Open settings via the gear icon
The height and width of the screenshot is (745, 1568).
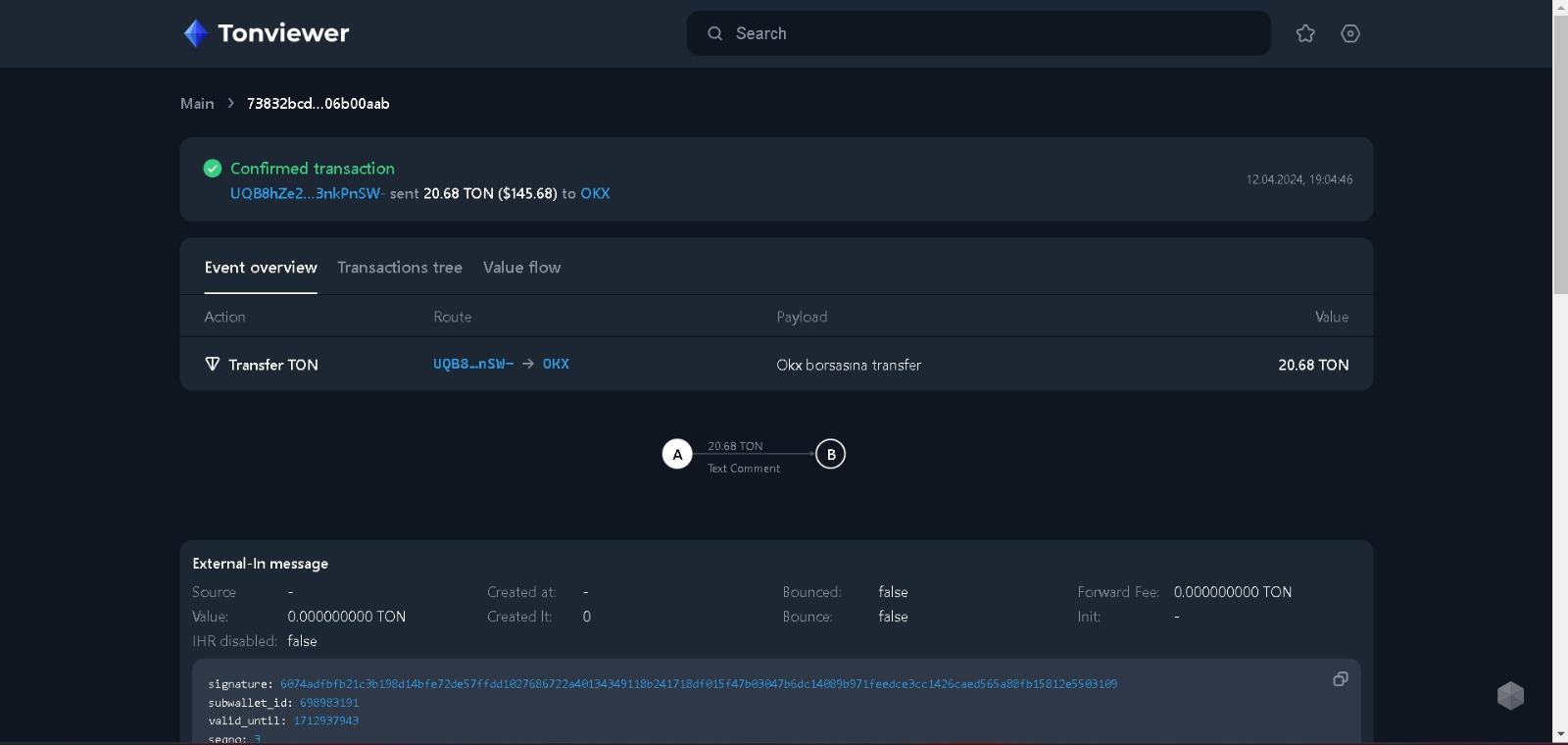pos(1350,33)
